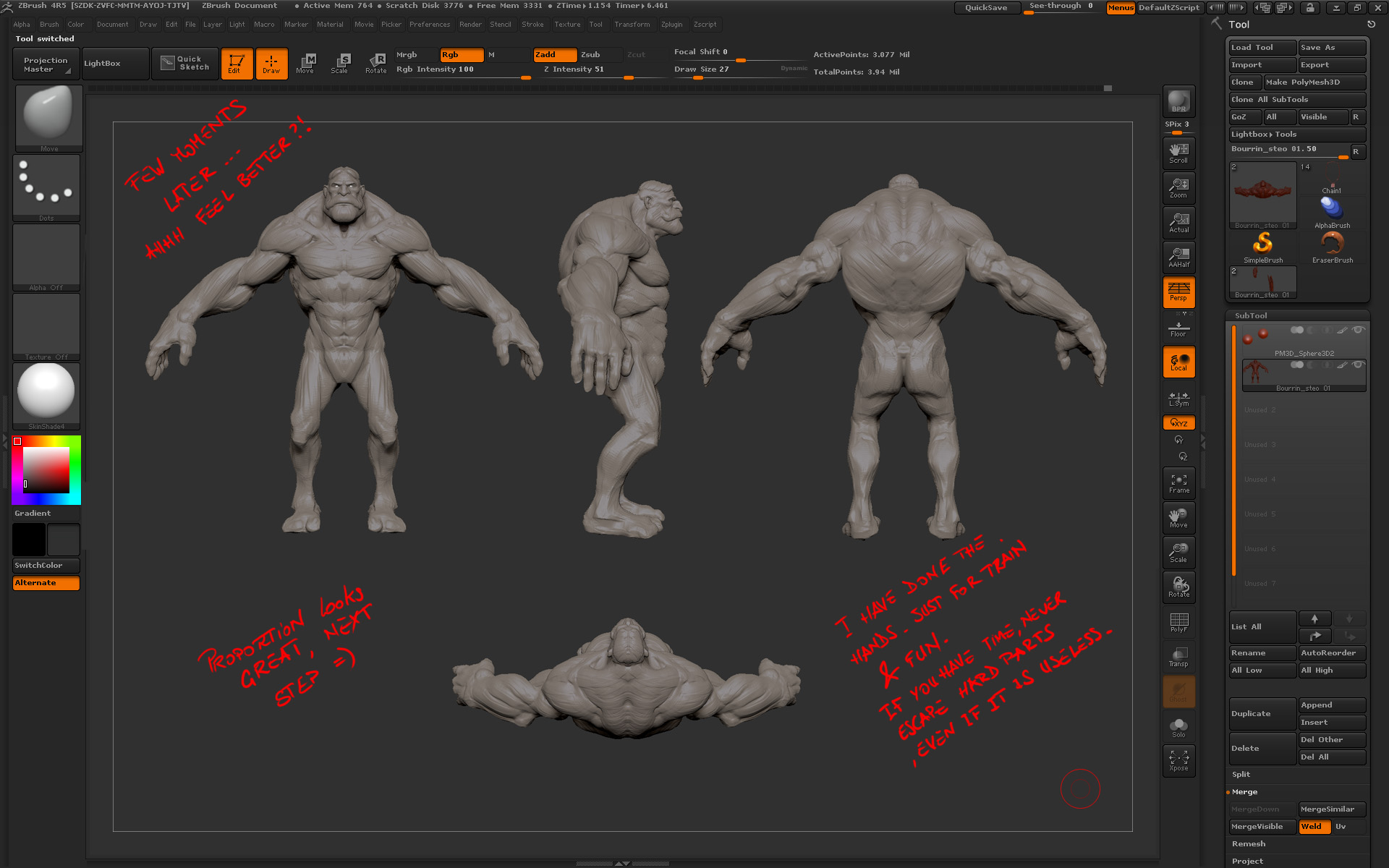Click the lock icon in the title bar
The height and width of the screenshot is (868, 1389).
coord(1310,8)
